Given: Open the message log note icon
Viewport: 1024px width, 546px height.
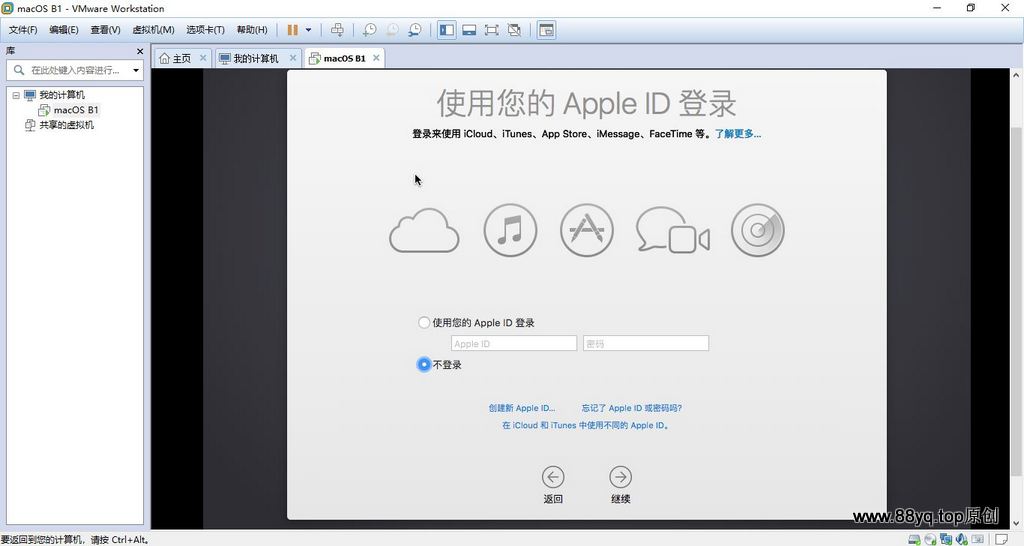Looking at the screenshot, I should [x=1001, y=539].
